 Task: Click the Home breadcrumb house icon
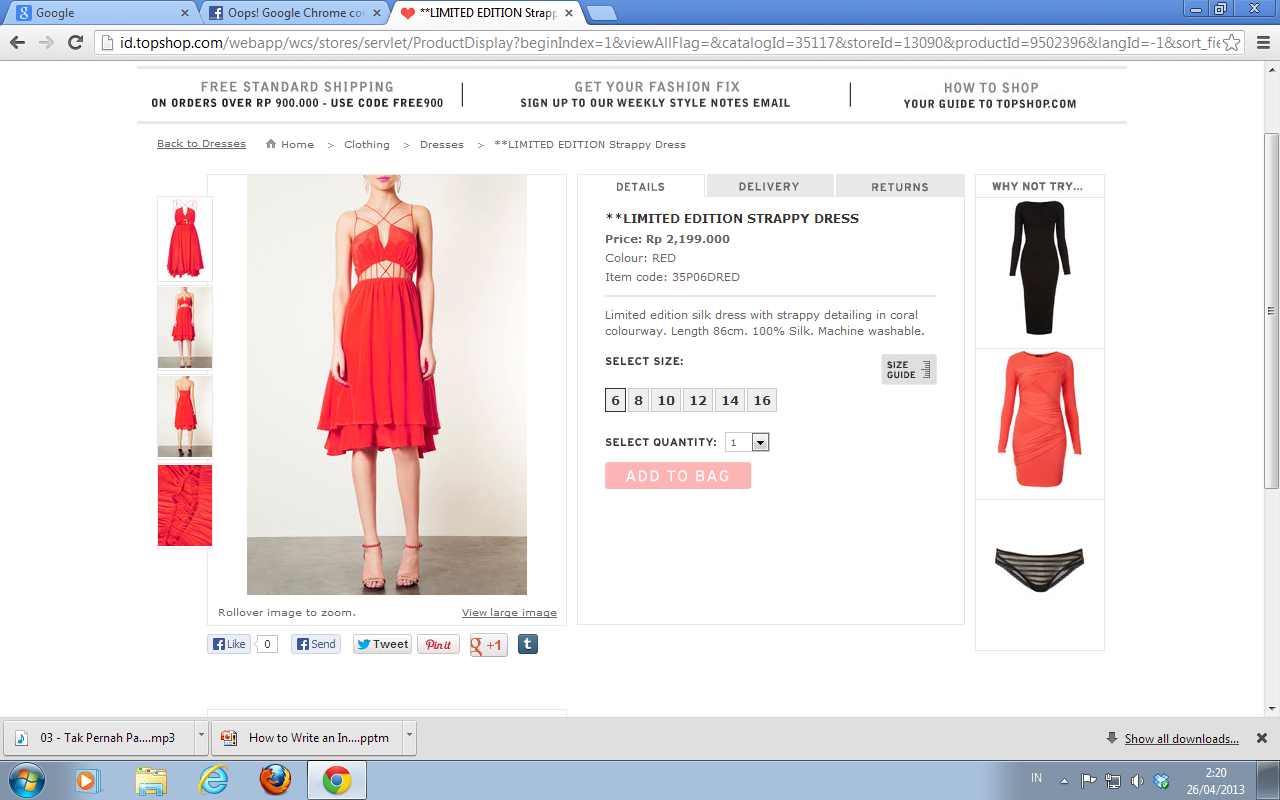point(270,144)
